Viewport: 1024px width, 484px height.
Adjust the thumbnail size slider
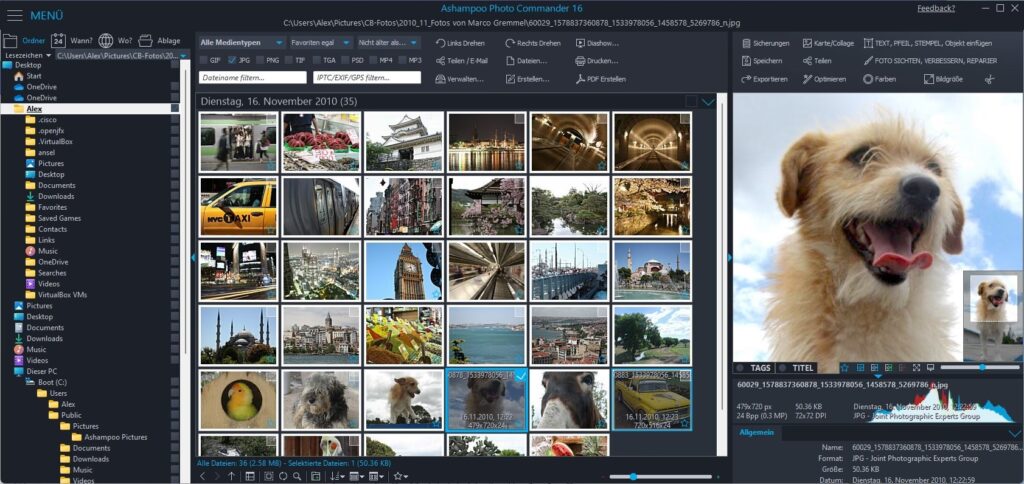pos(635,476)
